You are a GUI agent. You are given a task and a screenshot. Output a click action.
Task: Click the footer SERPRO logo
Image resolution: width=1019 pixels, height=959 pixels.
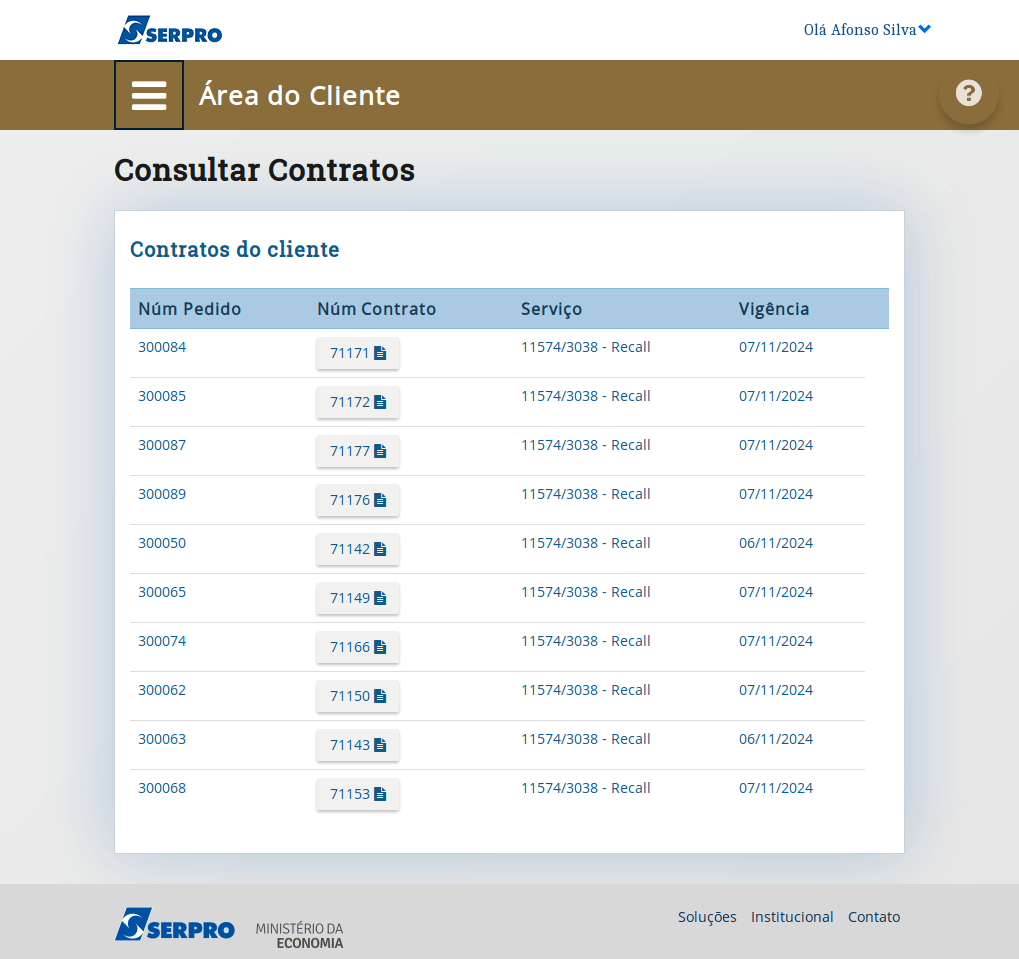click(x=175, y=925)
